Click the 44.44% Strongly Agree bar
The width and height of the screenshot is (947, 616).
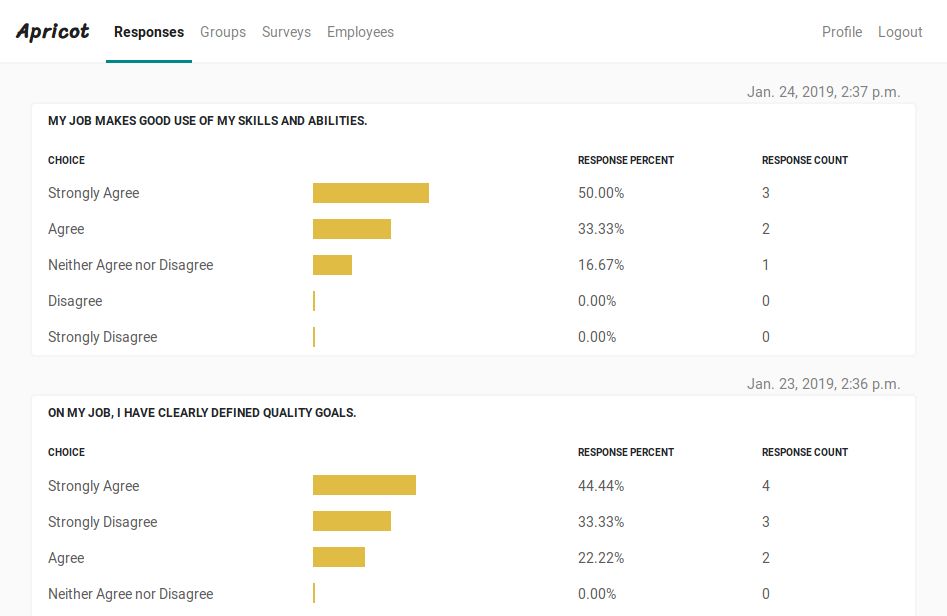[x=364, y=486]
